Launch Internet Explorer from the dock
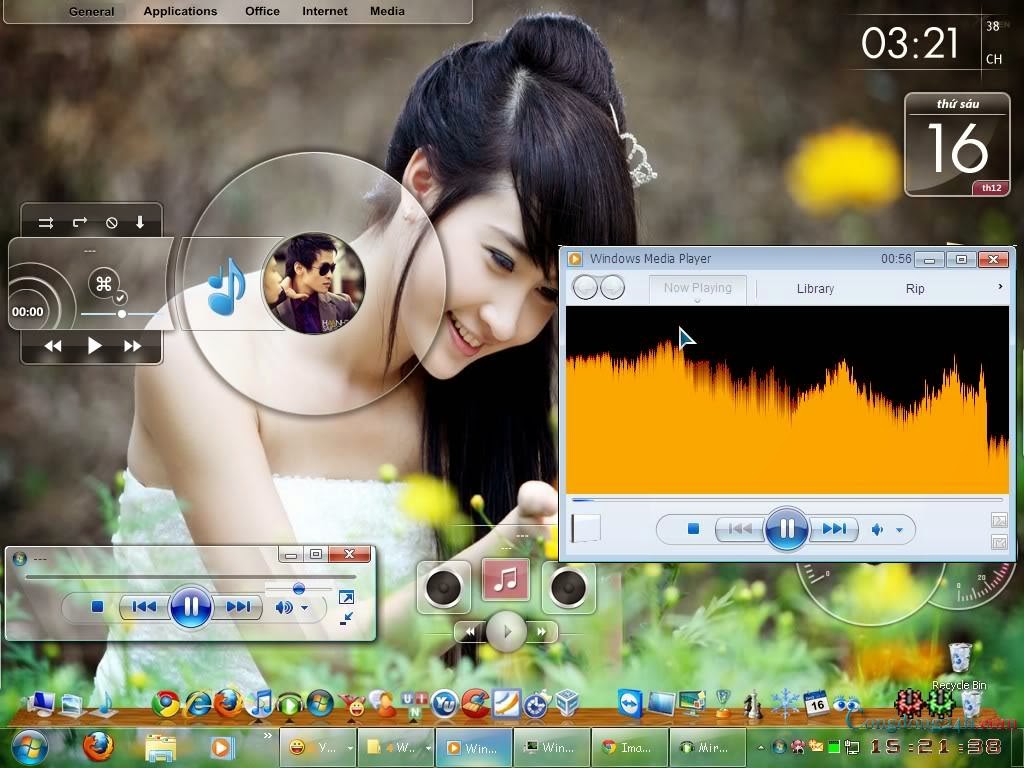This screenshot has height=768, width=1024. (x=197, y=704)
